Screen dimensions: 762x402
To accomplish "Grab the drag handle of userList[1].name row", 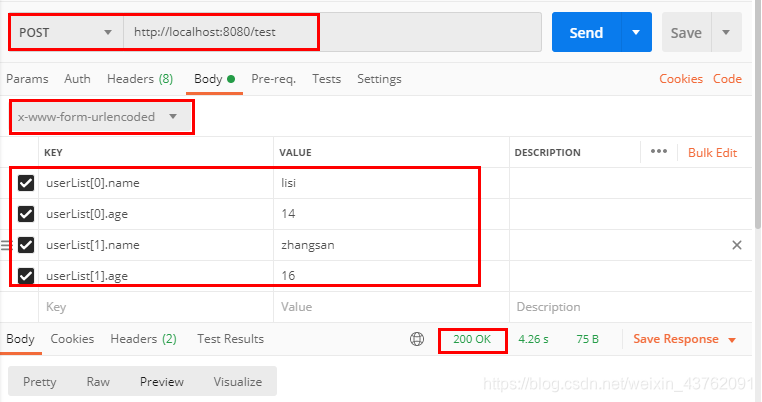I will tap(5, 245).
